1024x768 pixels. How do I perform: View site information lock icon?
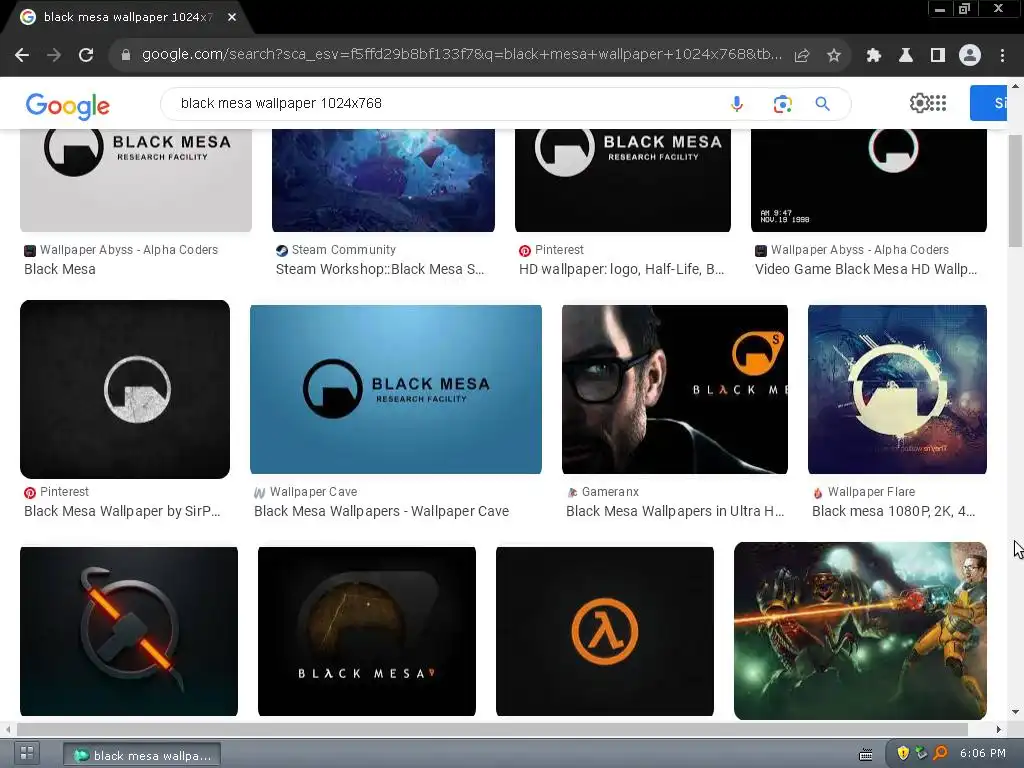pos(126,55)
